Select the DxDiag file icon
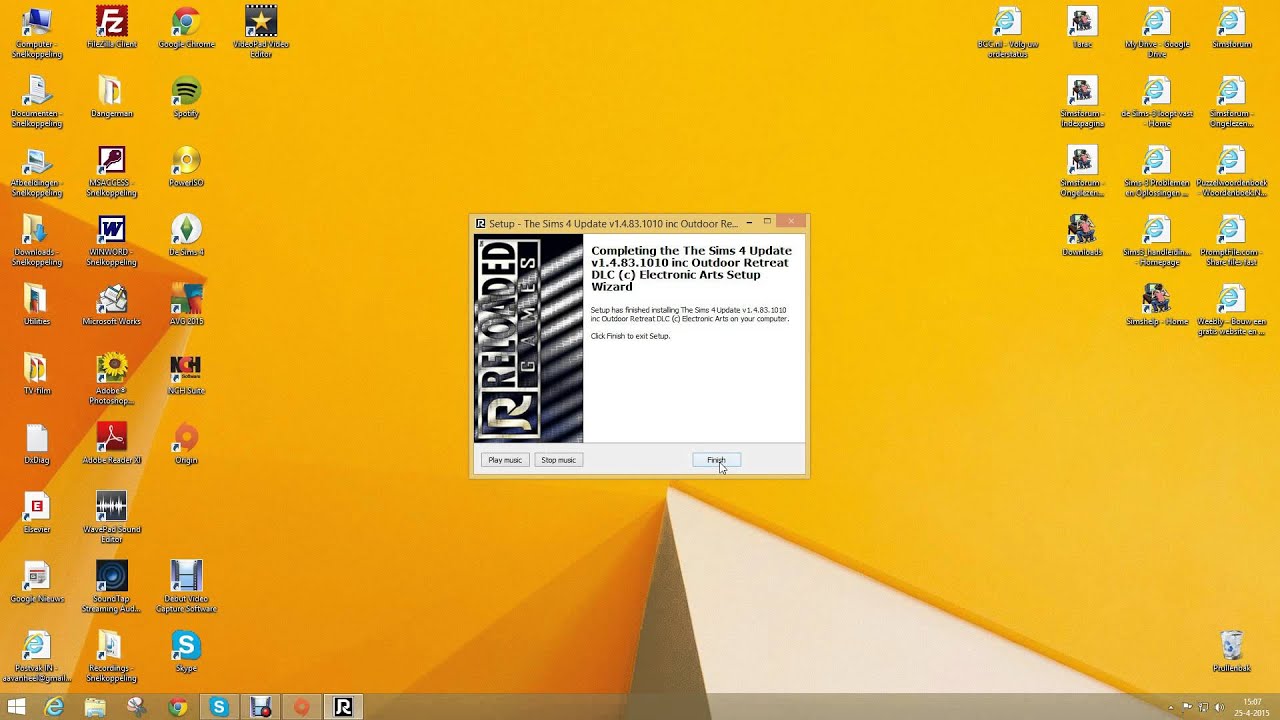Viewport: 1280px width, 720px height. click(x=37, y=442)
